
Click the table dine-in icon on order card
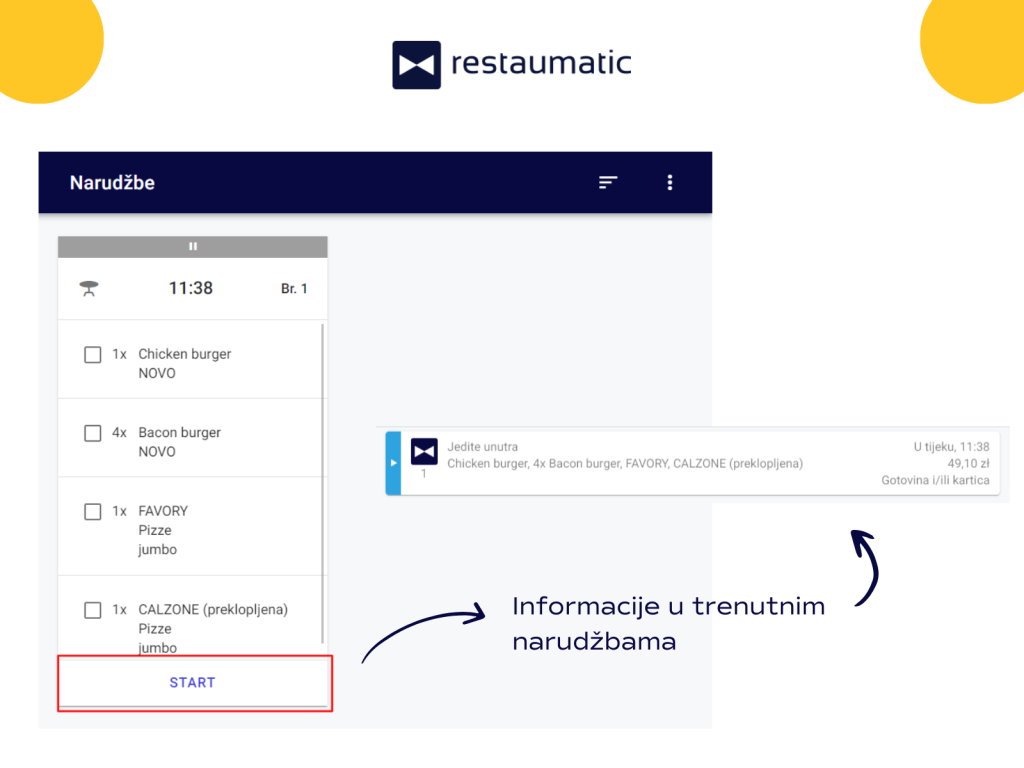(89, 288)
